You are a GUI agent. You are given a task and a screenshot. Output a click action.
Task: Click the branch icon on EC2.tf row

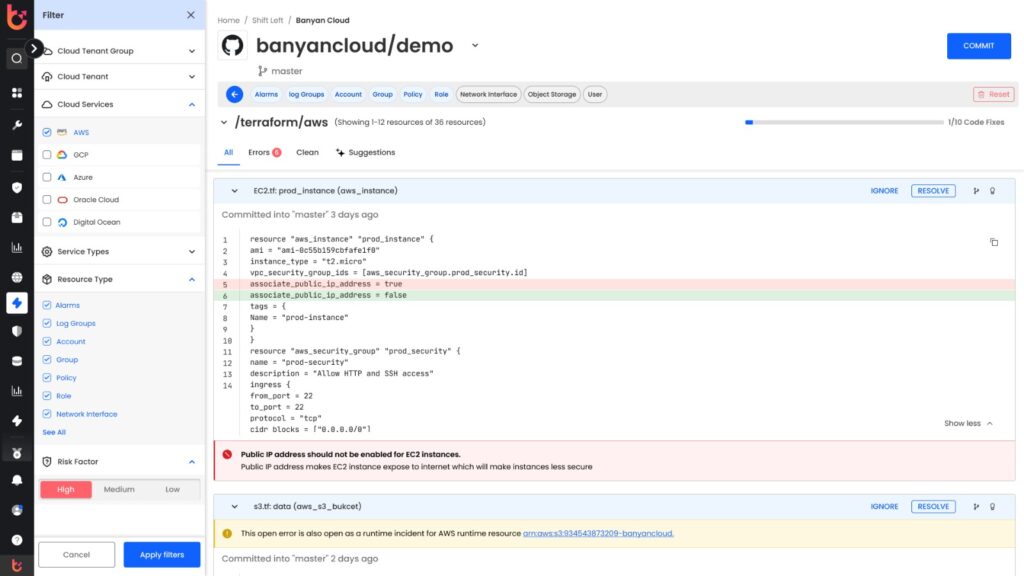coord(976,191)
